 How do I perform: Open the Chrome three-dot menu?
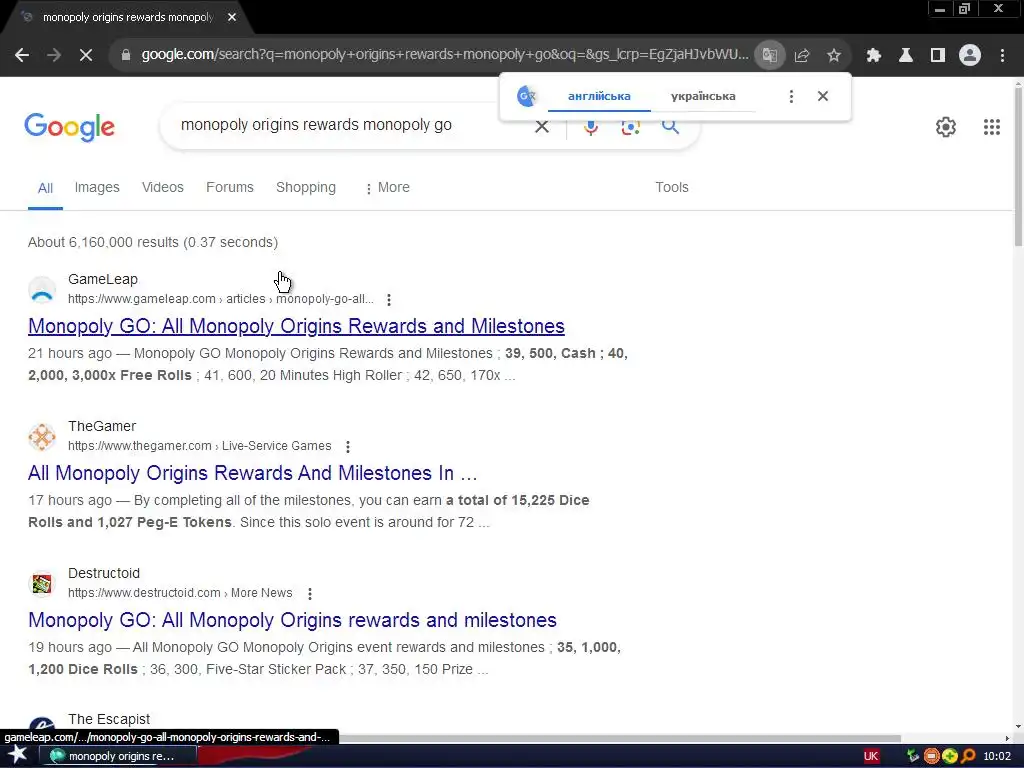[x=1002, y=55]
